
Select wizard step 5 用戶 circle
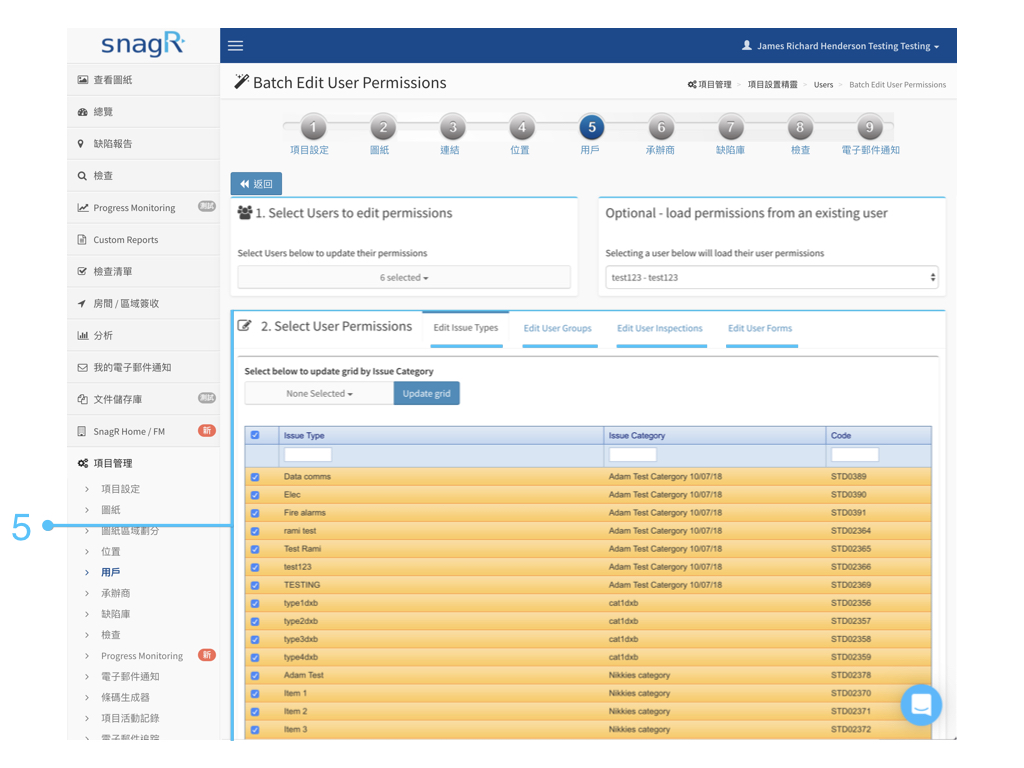(592, 127)
